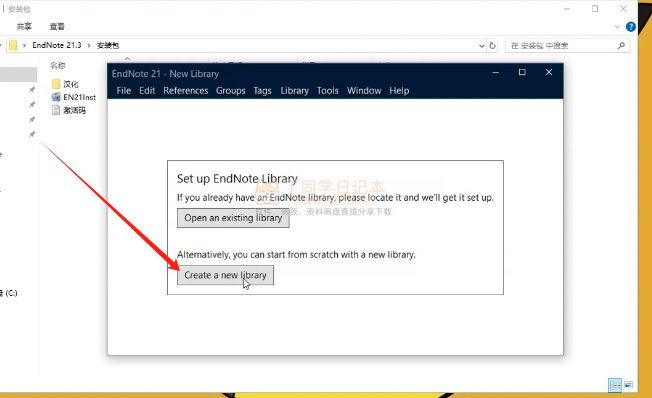Open the Library menu
This screenshot has height=398, width=652.
(294, 91)
